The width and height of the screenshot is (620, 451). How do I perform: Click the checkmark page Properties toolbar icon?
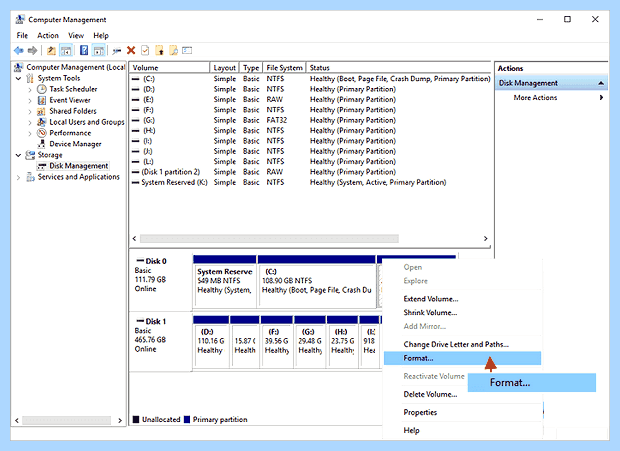pyautogui.click(x=145, y=51)
